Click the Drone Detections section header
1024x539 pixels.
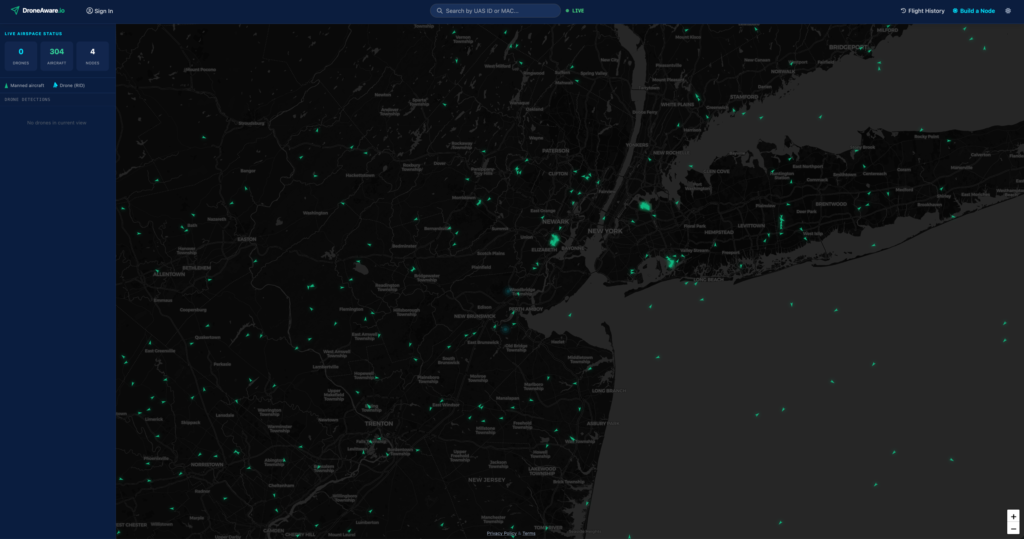click(27, 100)
